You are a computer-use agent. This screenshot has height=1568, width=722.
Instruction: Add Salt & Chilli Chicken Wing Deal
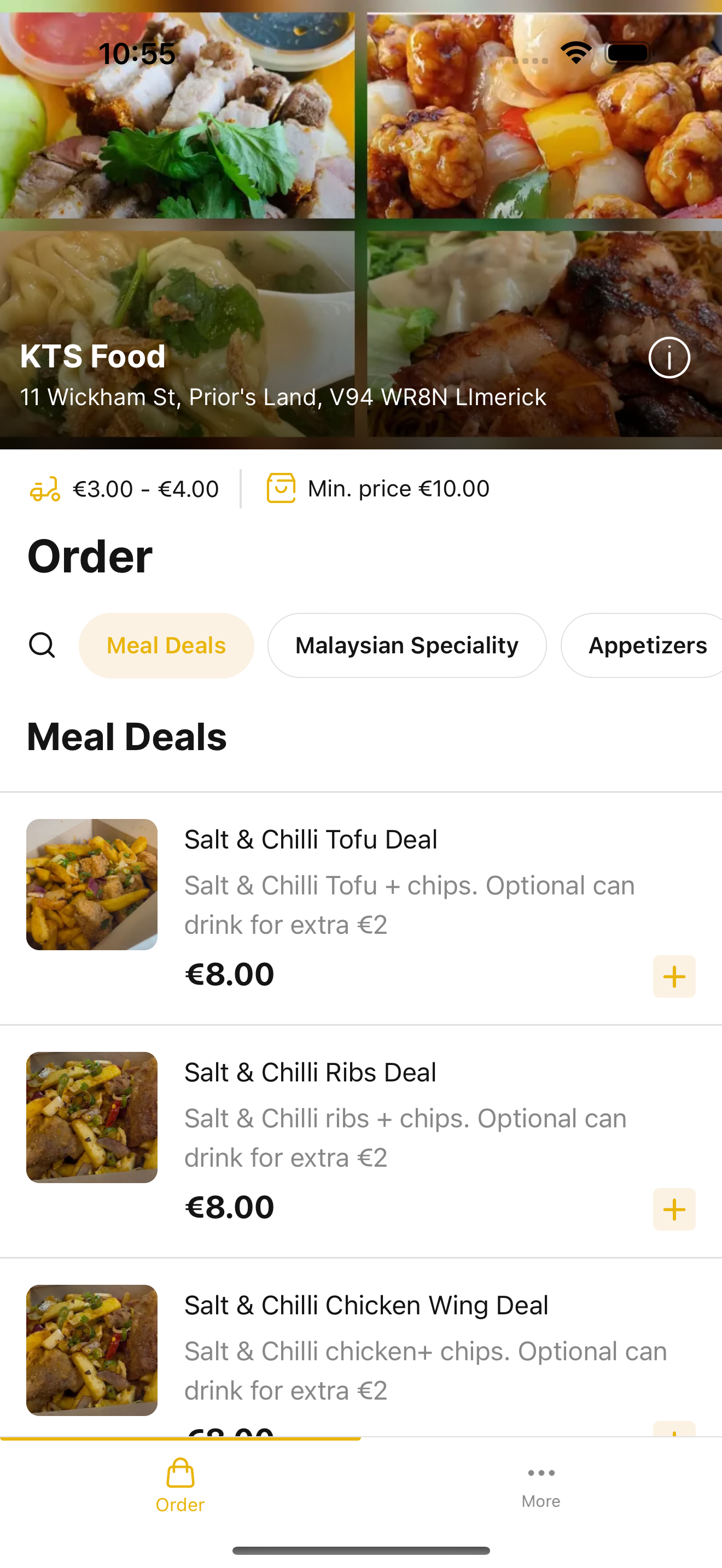[x=674, y=1429]
